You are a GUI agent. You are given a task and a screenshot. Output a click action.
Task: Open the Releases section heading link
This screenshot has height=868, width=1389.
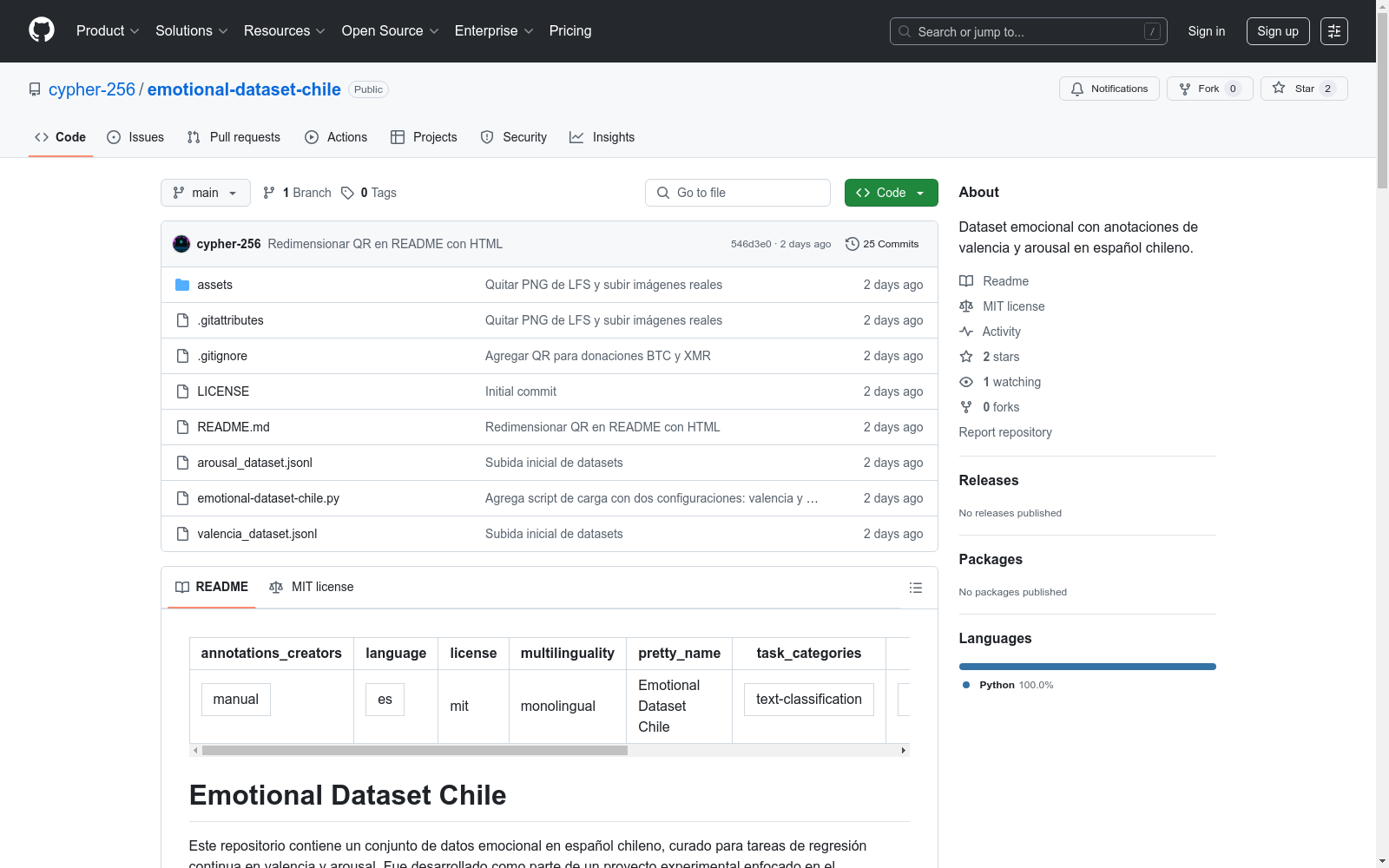989,480
